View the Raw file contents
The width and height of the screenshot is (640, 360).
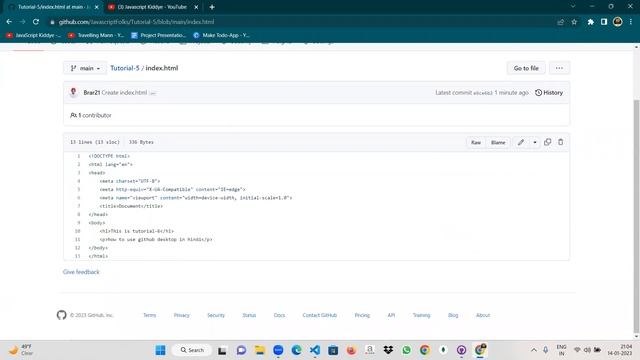(x=476, y=142)
